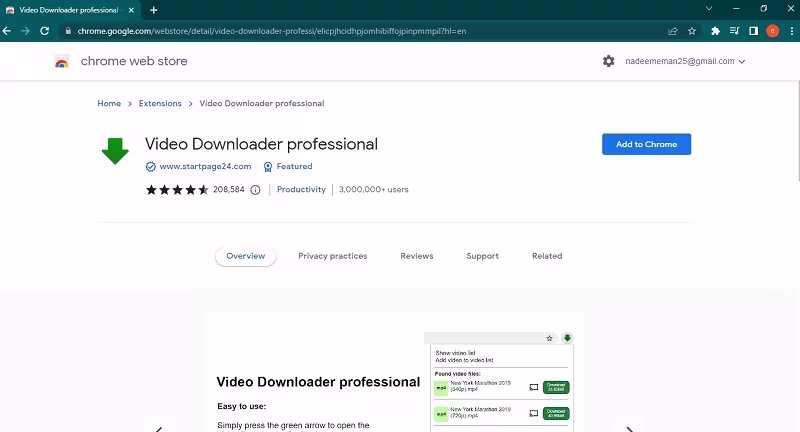Bookmark this page with the star icon
Viewport: 800px width, 432px height.
click(692, 31)
